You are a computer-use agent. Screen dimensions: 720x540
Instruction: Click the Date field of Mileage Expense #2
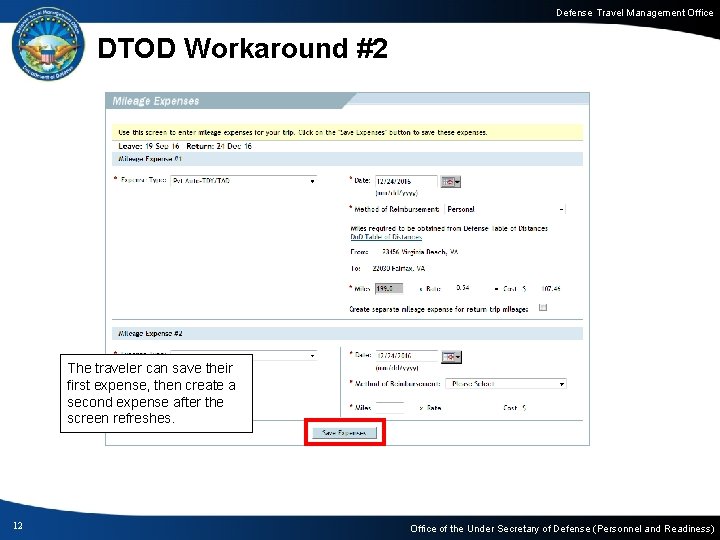click(407, 356)
